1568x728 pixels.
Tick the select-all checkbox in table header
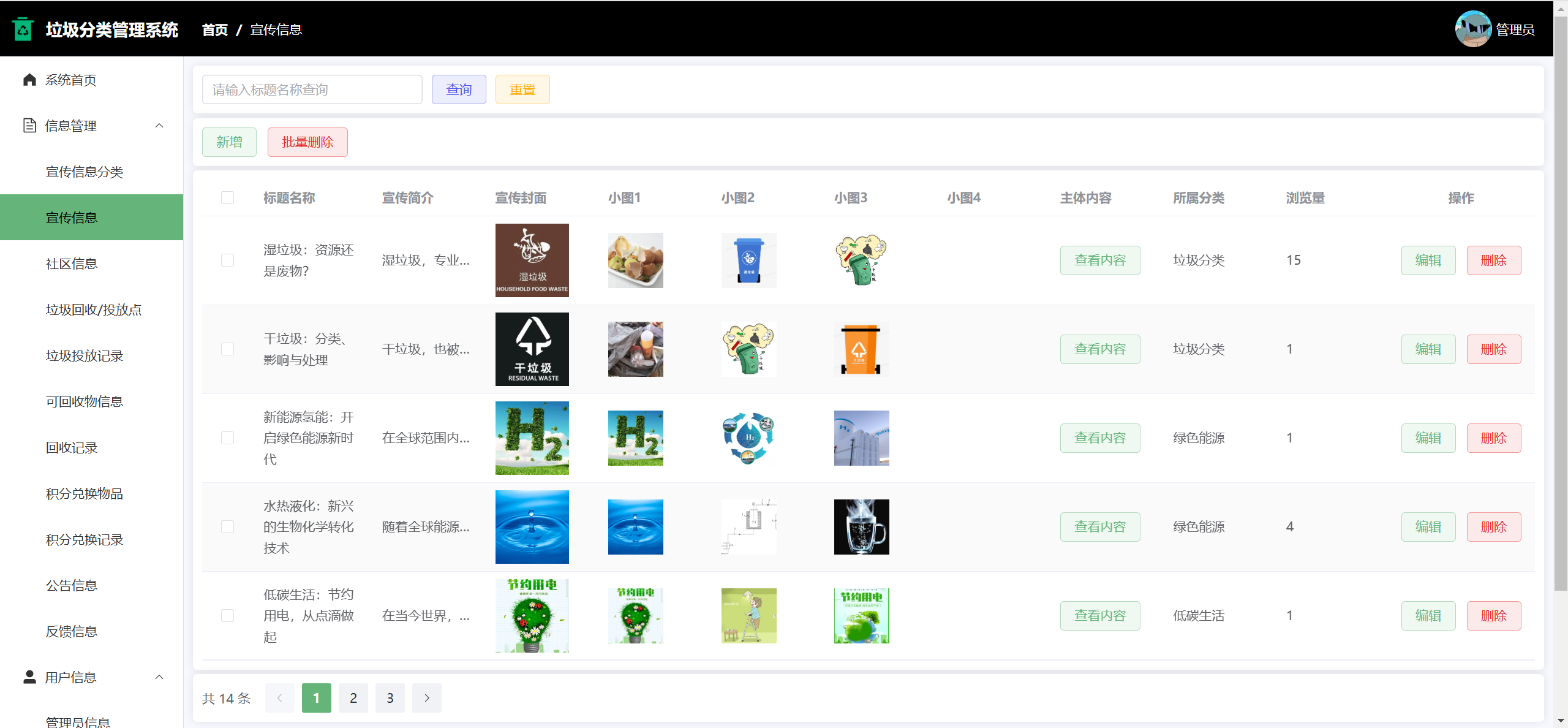coord(227,197)
